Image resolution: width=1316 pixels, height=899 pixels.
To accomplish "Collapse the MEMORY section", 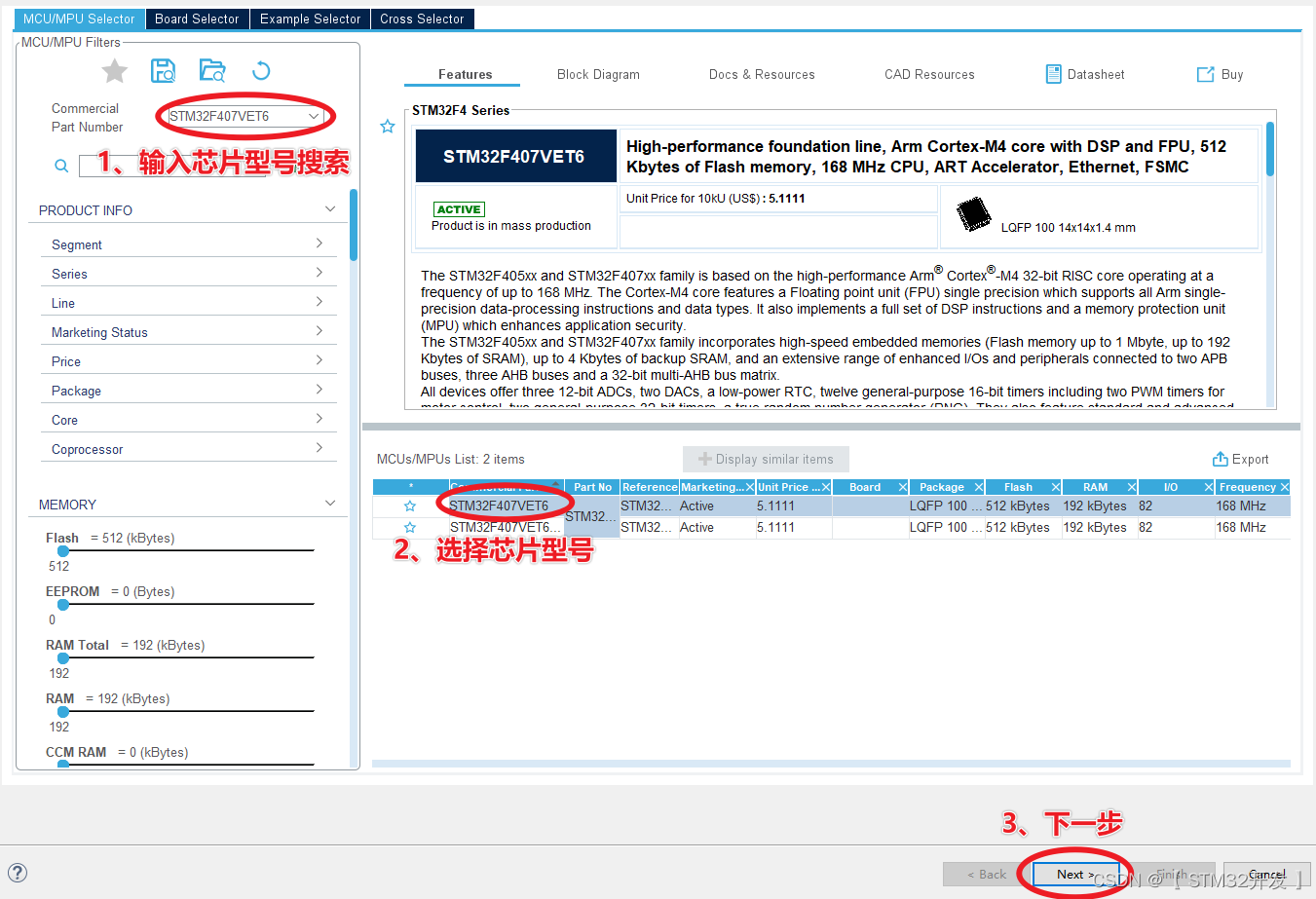I will [x=330, y=504].
